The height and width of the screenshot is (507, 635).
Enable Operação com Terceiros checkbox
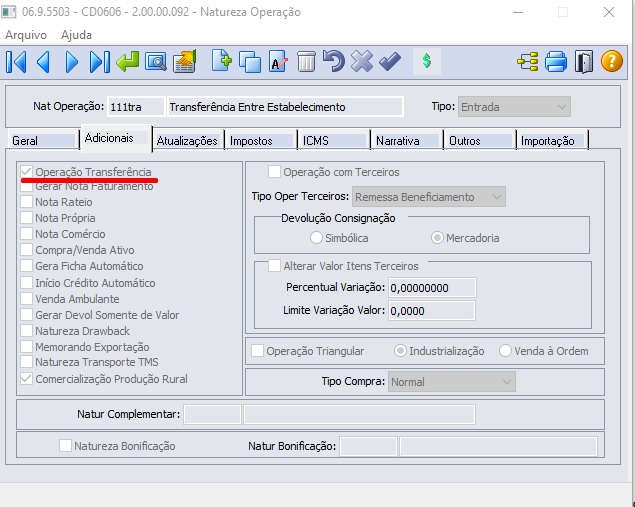pos(274,172)
